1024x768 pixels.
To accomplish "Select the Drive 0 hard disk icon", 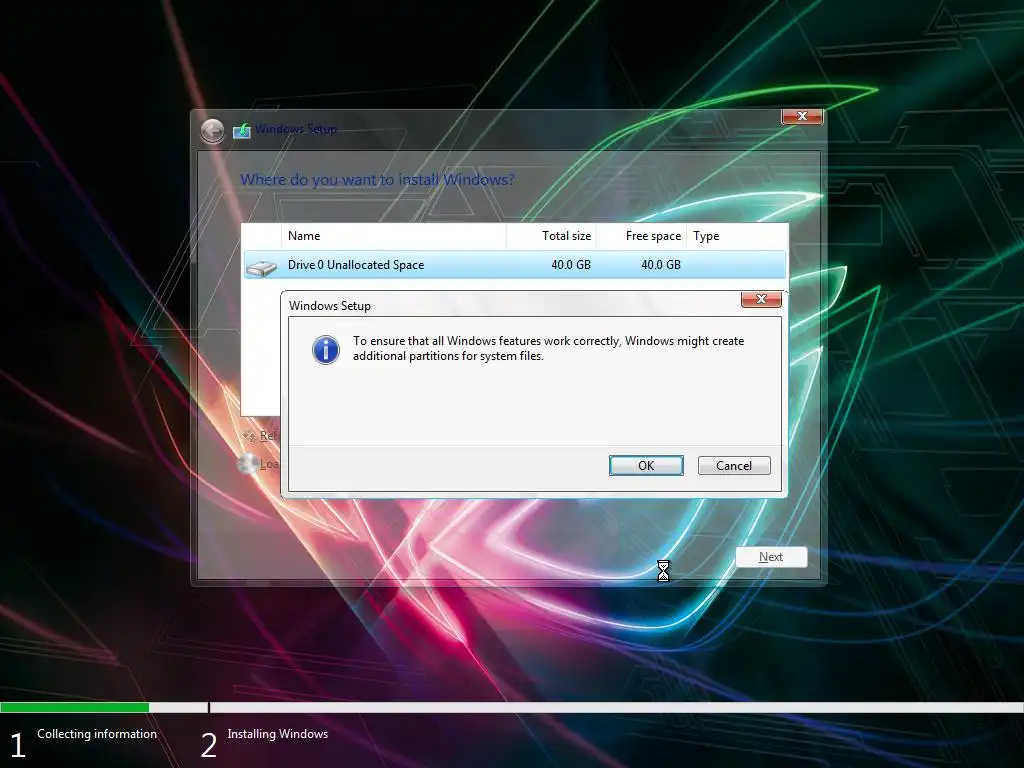I will point(262,267).
